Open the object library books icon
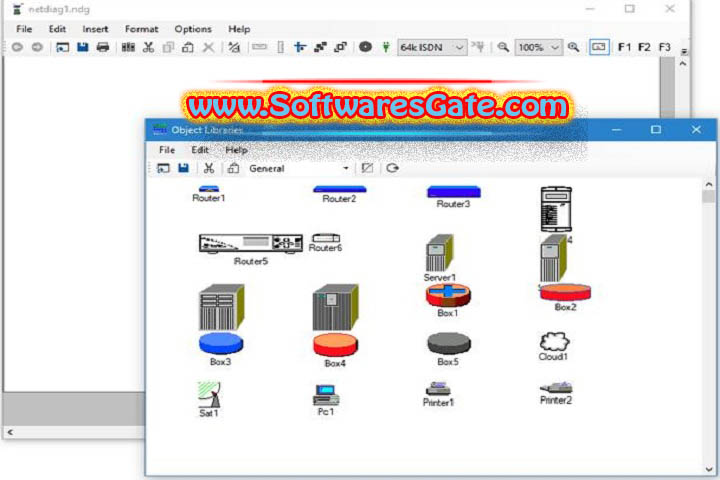The image size is (720, 480). click(128, 47)
